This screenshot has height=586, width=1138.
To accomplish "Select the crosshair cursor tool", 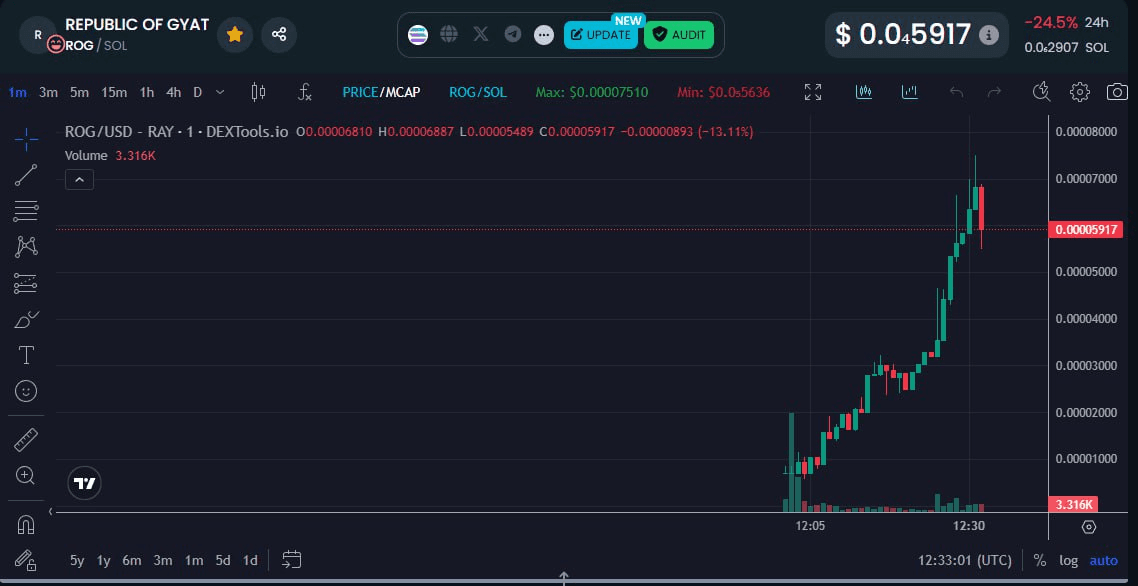I will click(x=26, y=139).
